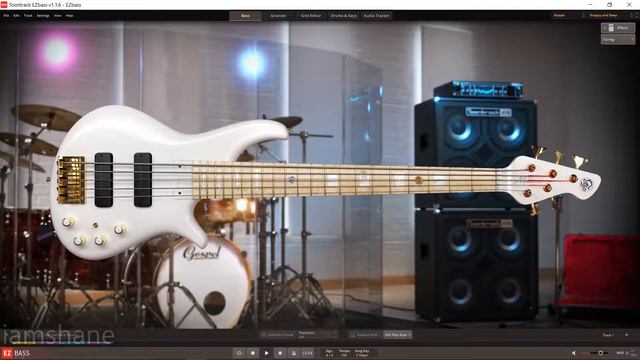The height and width of the screenshot is (360, 640).
Task: Open the Song Key setting
Action: pos(362,353)
